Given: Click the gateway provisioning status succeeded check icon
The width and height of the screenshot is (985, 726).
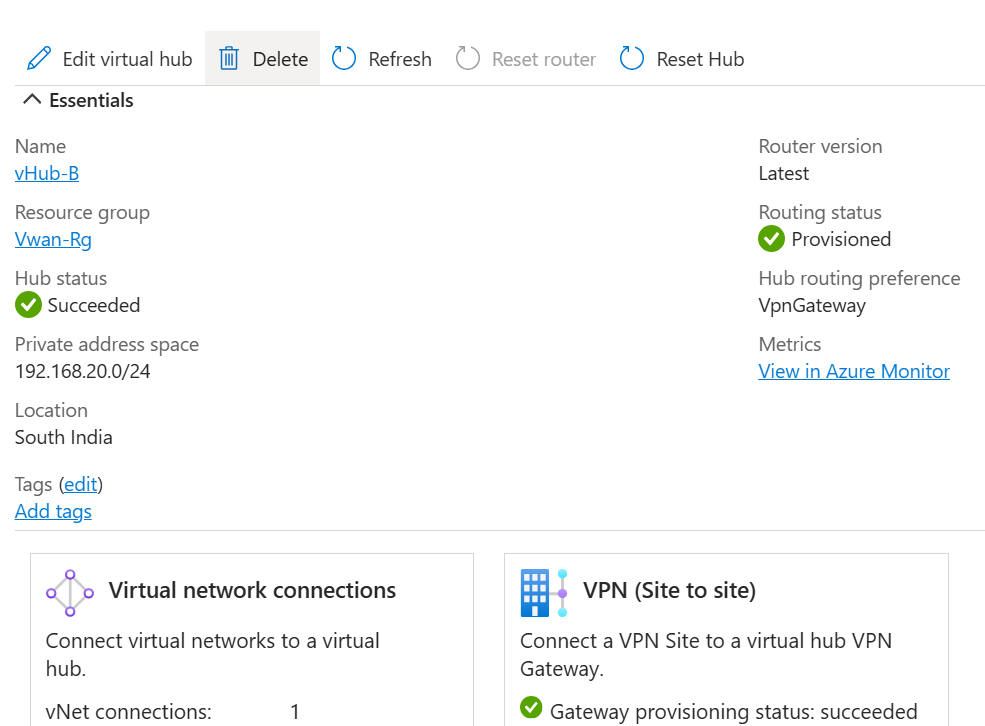Looking at the screenshot, I should [x=531, y=711].
